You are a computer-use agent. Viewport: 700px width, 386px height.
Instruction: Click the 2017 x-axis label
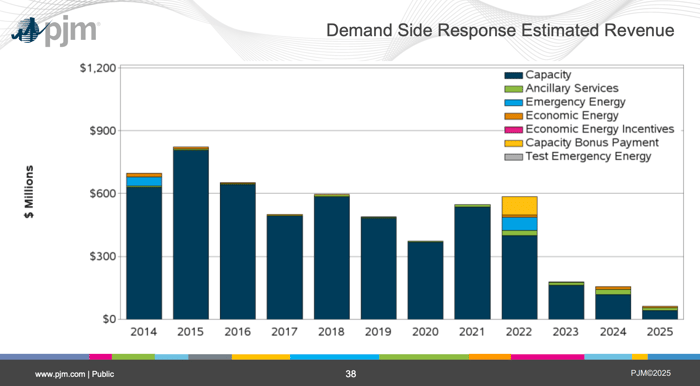[x=284, y=332]
